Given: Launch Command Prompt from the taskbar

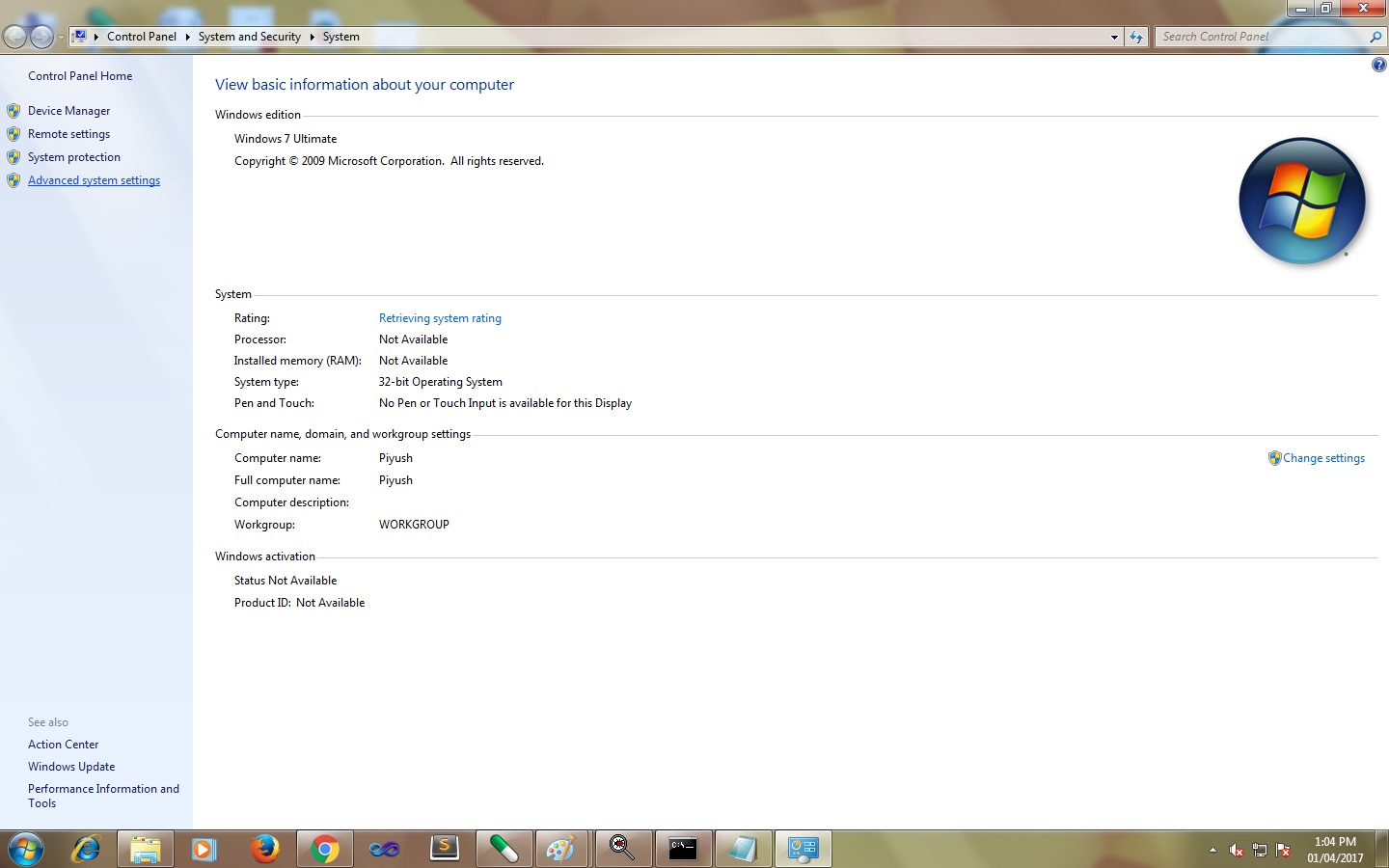Looking at the screenshot, I should pyautogui.click(x=683, y=850).
